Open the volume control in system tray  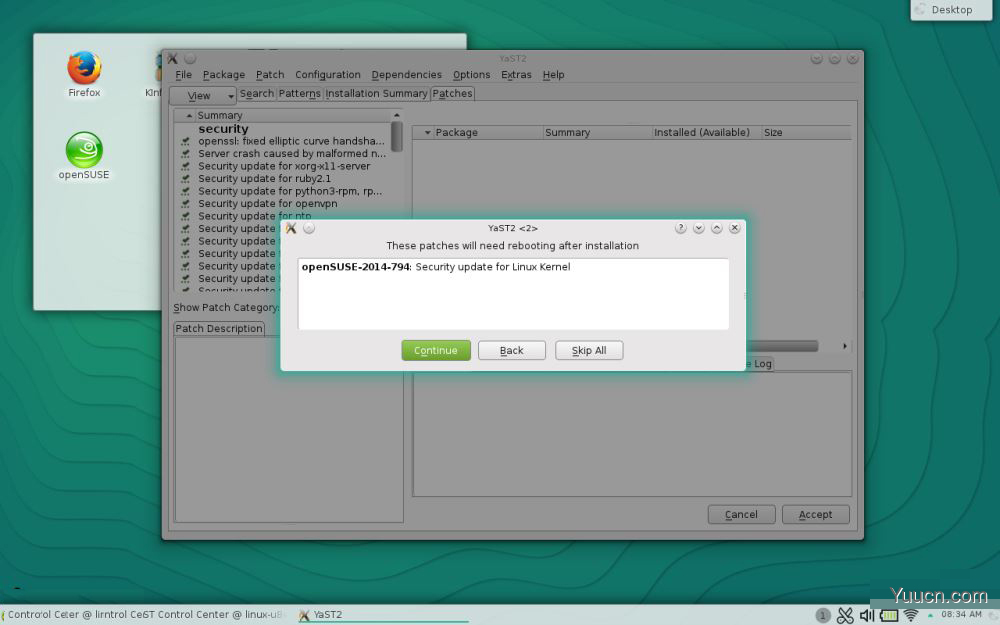click(867, 615)
